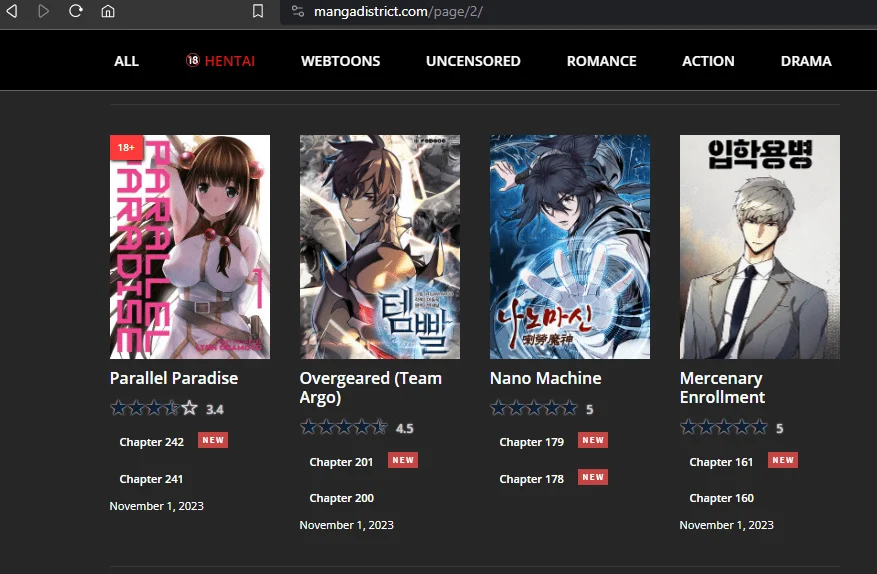This screenshot has height=574, width=877.
Task: Read Chapter 200 of Overgeared
Action: click(x=342, y=498)
